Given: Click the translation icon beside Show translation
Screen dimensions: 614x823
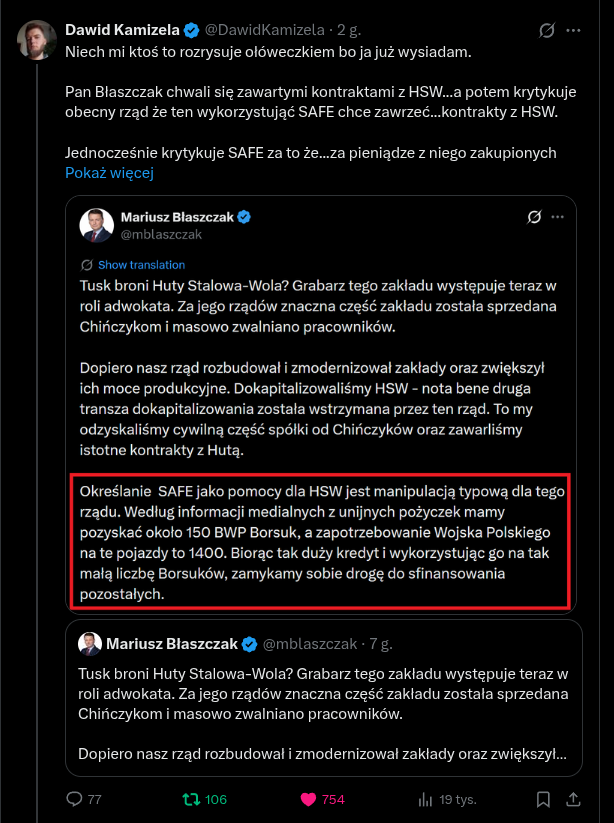Looking at the screenshot, I should [x=87, y=265].
